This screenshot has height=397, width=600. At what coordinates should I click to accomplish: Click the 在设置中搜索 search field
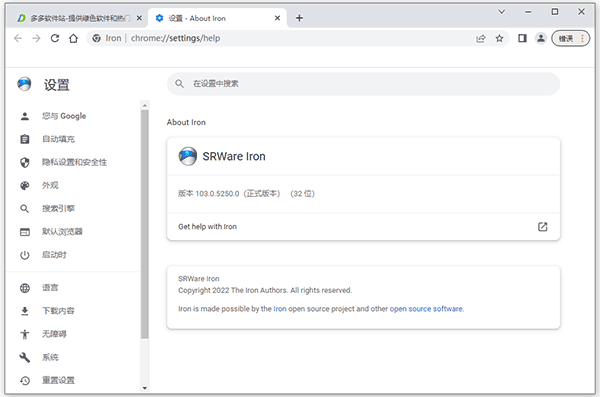tap(364, 84)
